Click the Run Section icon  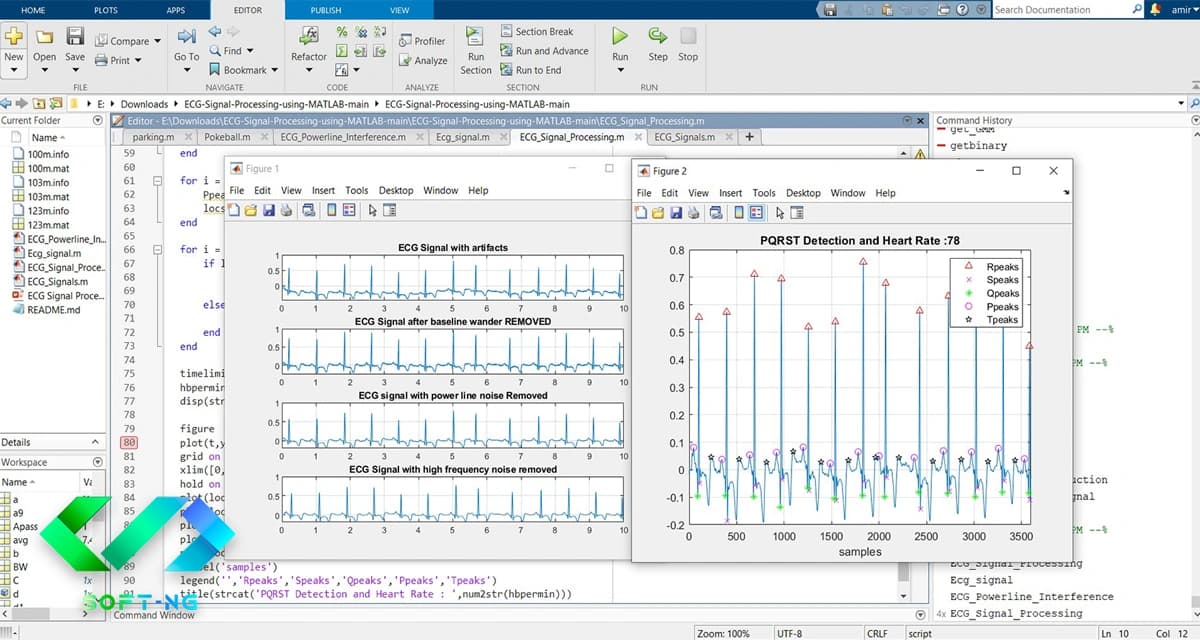[x=476, y=36]
